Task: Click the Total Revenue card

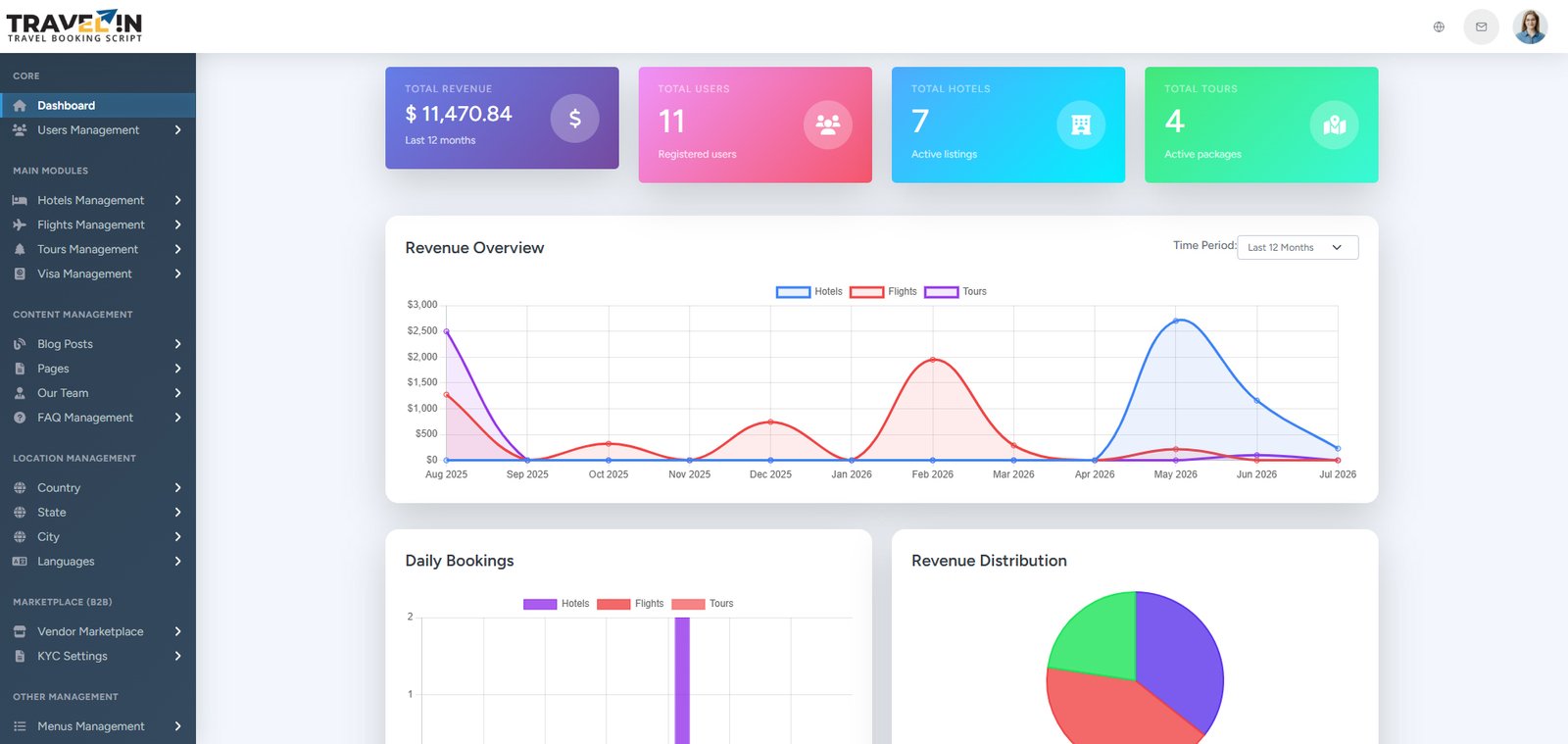Action: pos(502,118)
